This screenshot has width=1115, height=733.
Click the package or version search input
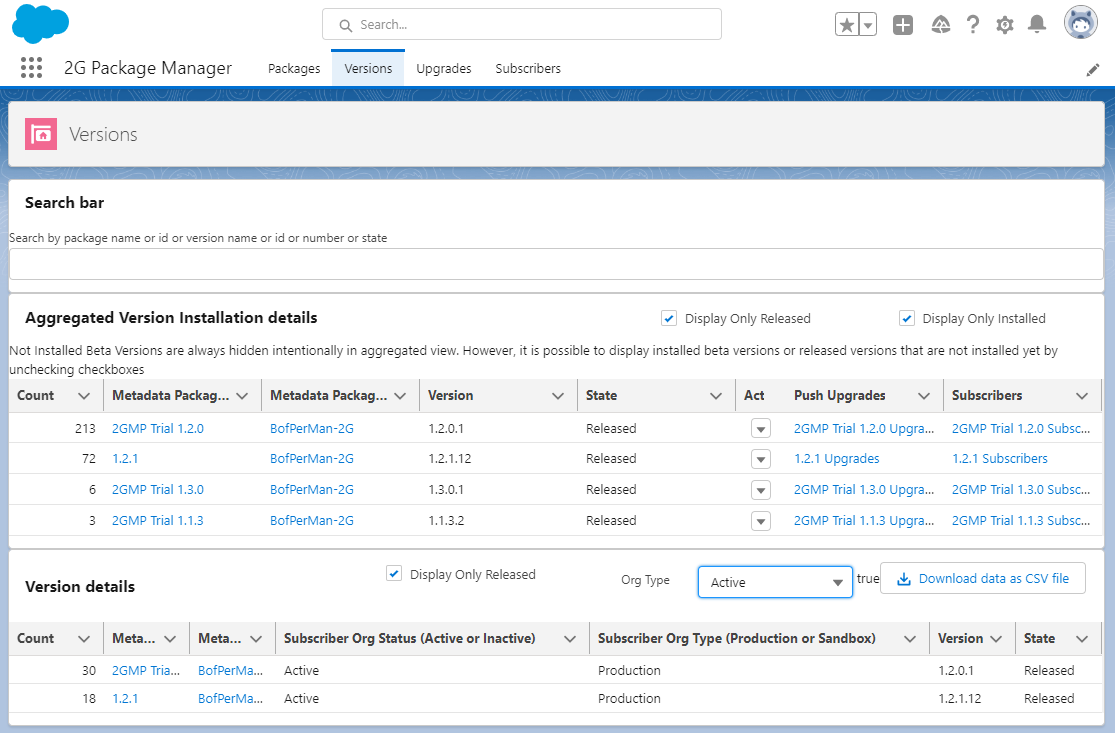click(x=556, y=264)
